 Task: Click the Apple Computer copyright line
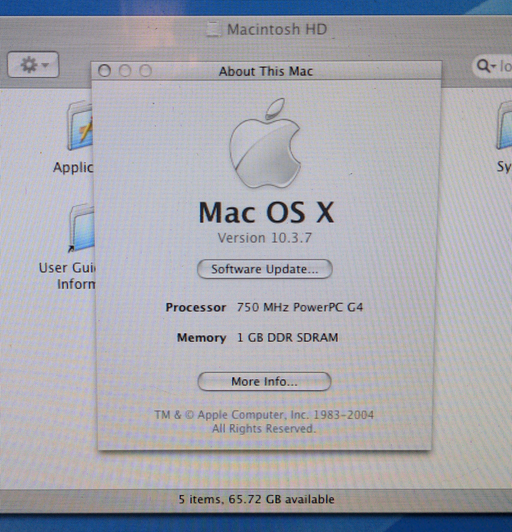tap(264, 415)
